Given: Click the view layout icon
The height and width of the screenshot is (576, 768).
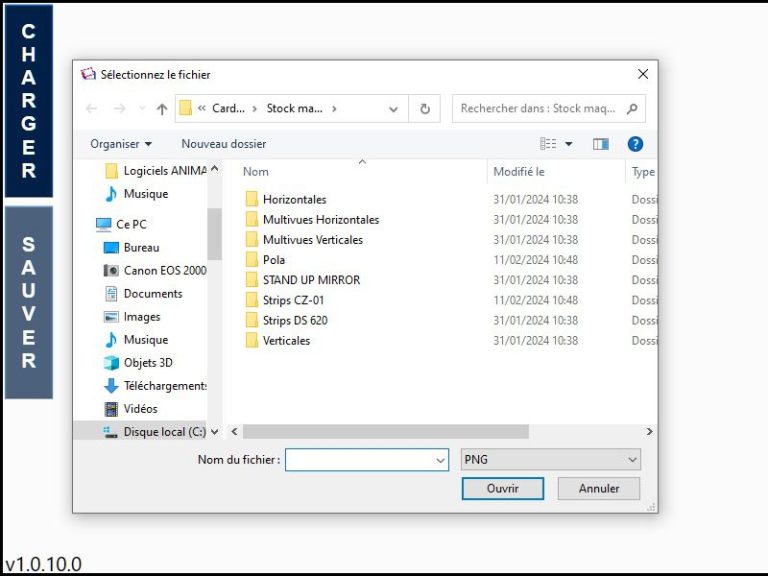Looking at the screenshot, I should pyautogui.click(x=549, y=144).
